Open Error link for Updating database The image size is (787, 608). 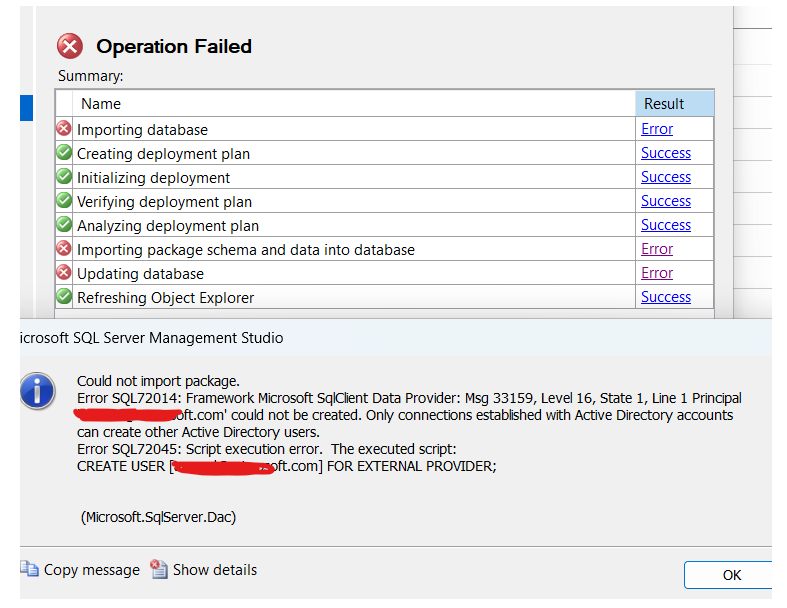click(x=657, y=273)
